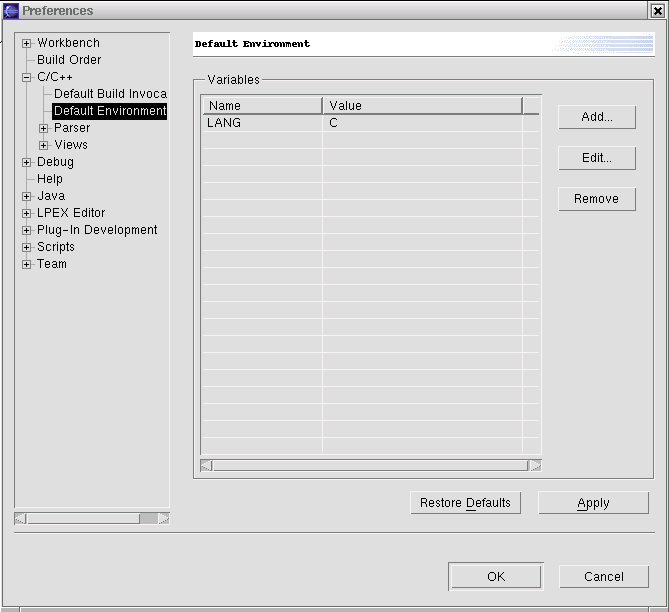Click the Edit... variable button
The width and height of the screenshot is (669, 612).
pyautogui.click(x=596, y=158)
